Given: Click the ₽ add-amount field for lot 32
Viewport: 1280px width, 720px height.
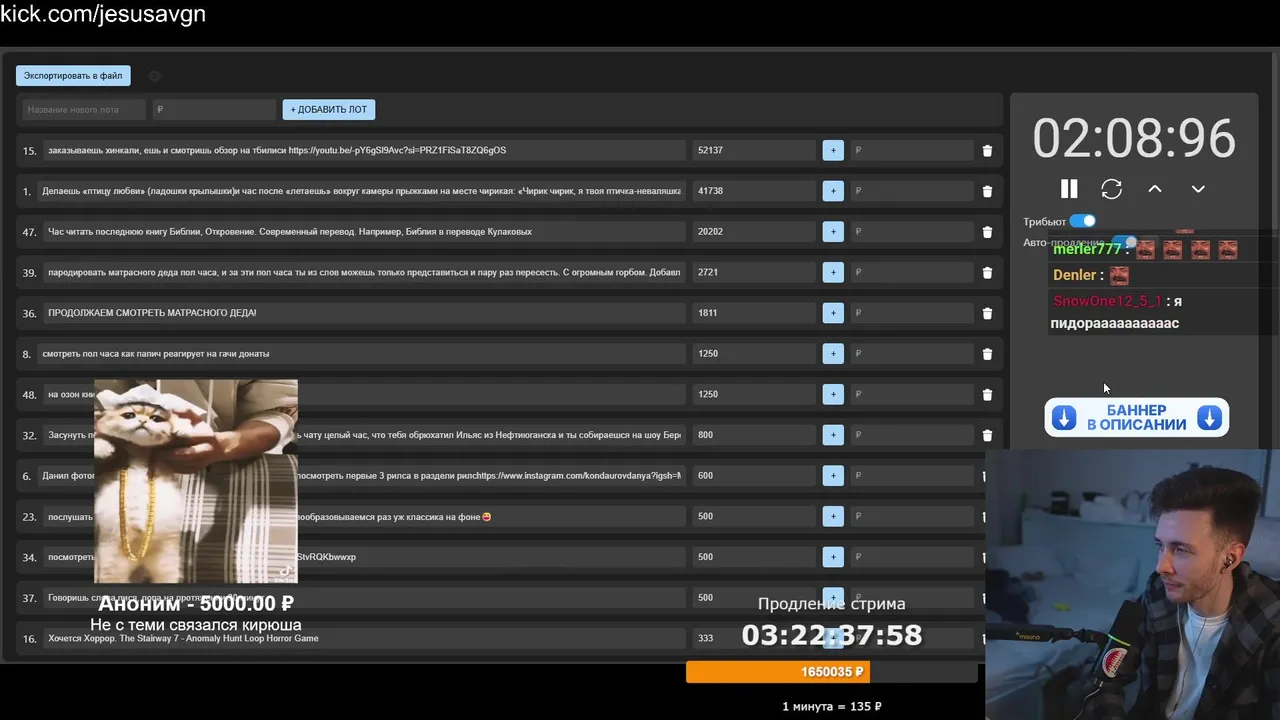Looking at the screenshot, I should tap(911, 435).
